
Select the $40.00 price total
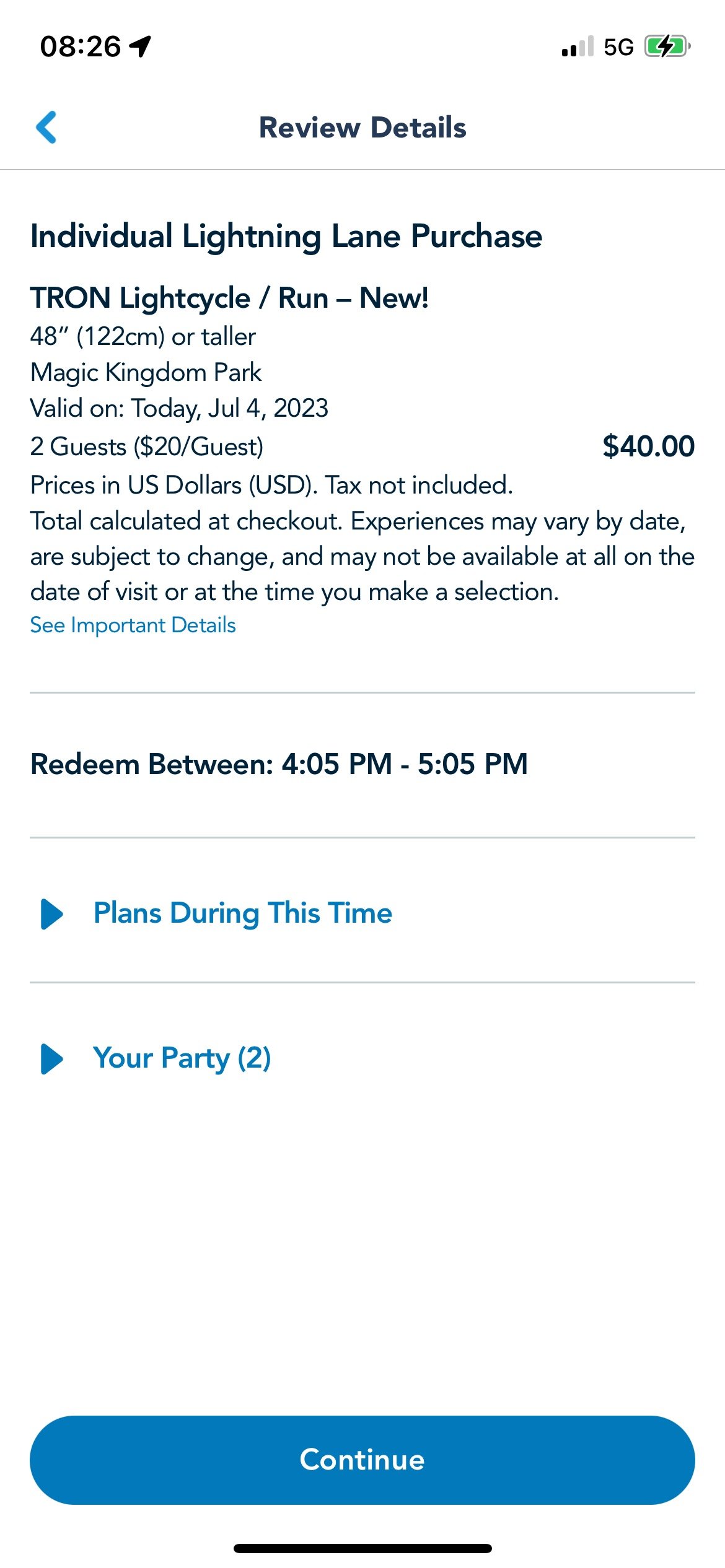649,446
